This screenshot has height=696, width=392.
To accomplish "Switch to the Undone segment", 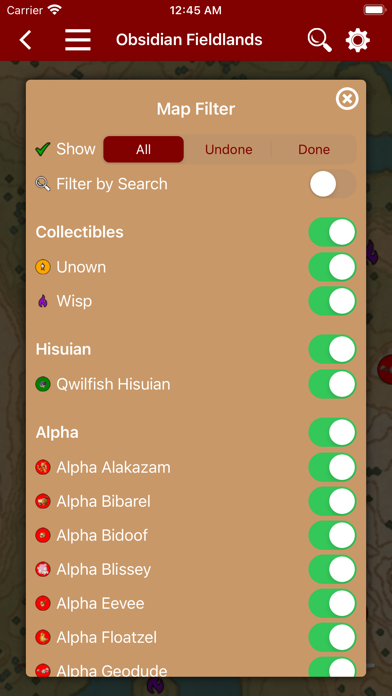I will pyautogui.click(x=229, y=150).
